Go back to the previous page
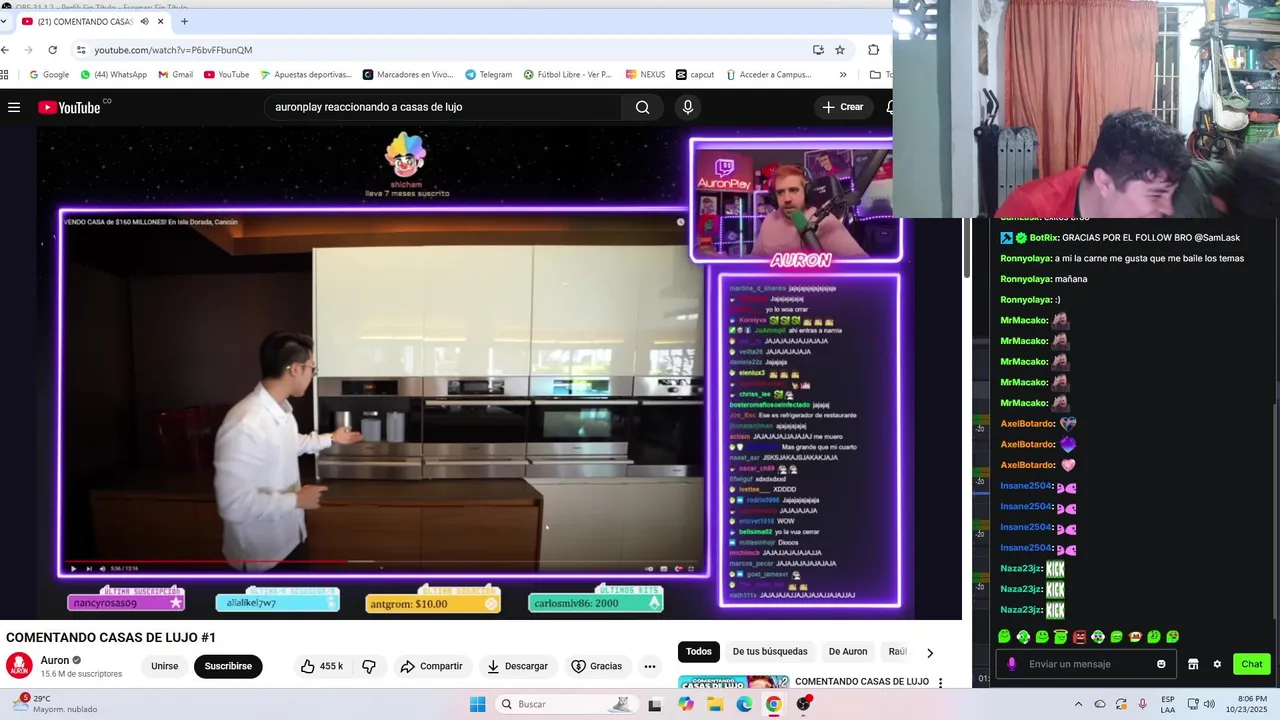The image size is (1280, 720). point(6,50)
